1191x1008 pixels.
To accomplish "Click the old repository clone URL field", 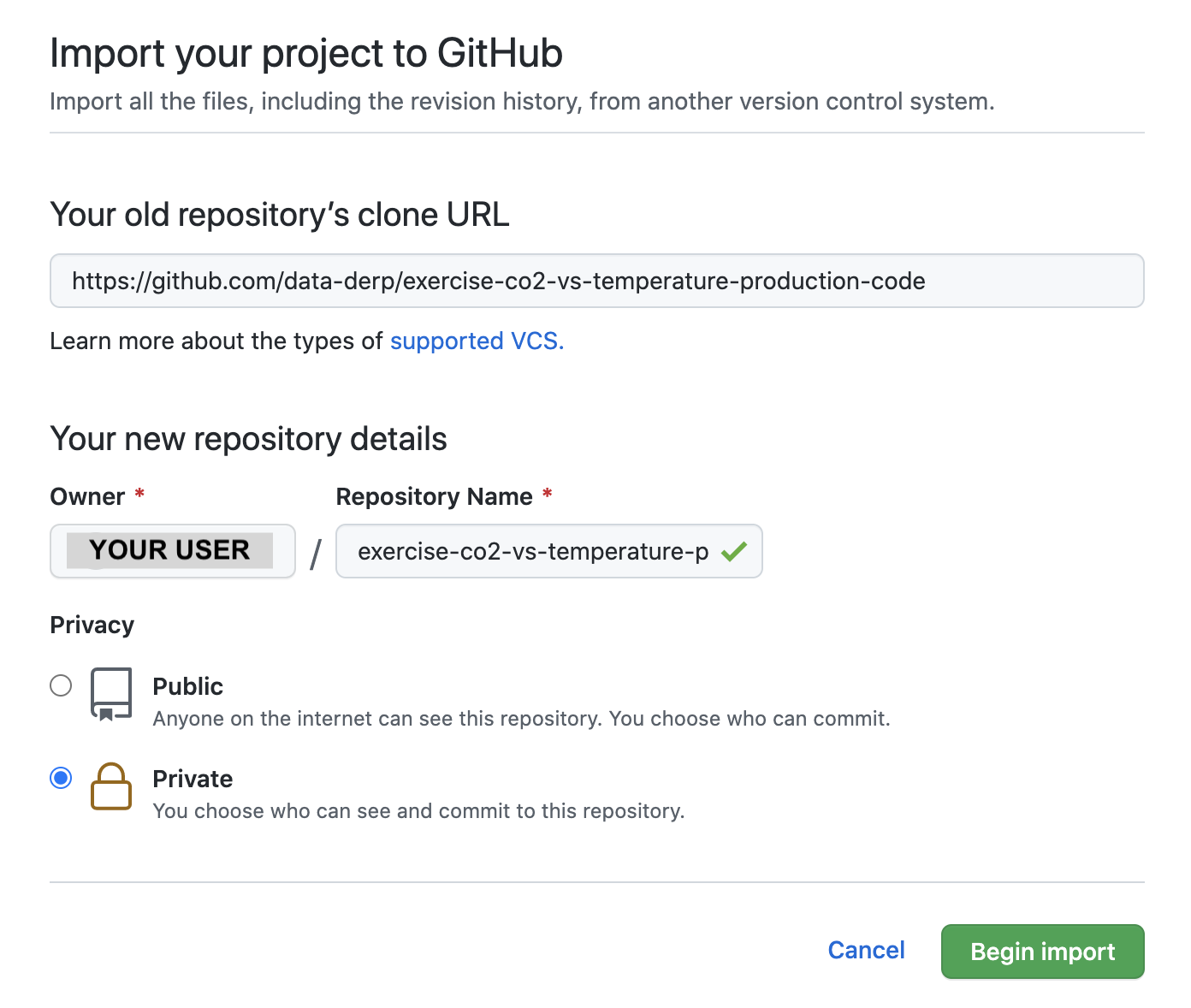I will pos(596,281).
